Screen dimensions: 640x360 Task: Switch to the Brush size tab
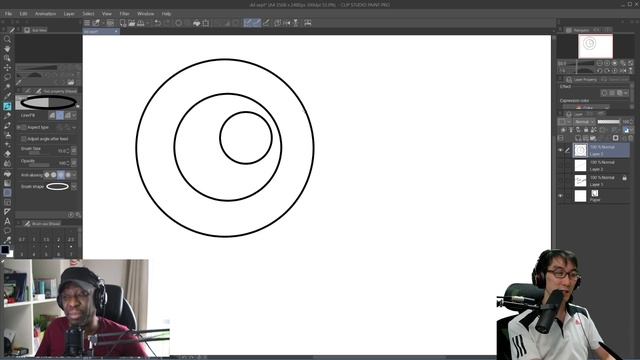tap(42, 224)
